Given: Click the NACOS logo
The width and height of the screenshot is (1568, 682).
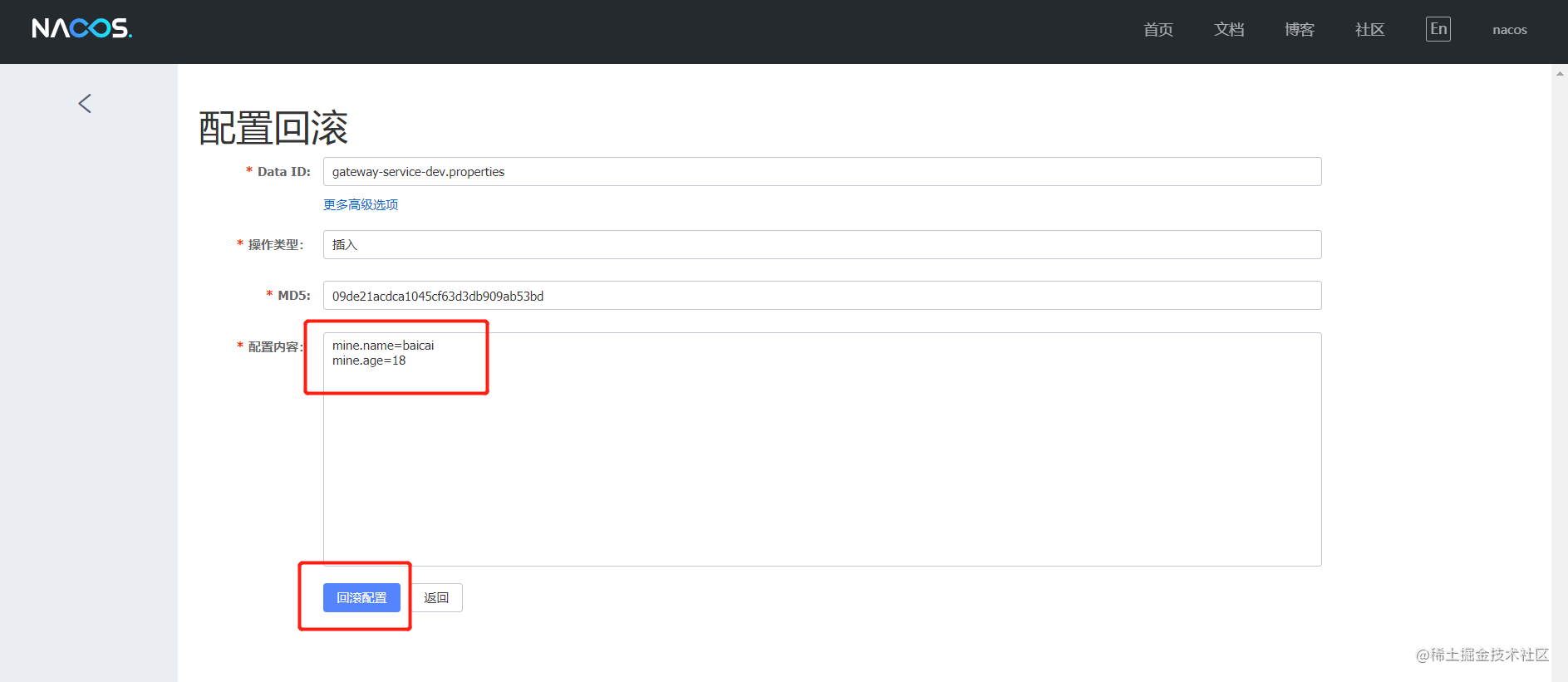Looking at the screenshot, I should pos(81,28).
